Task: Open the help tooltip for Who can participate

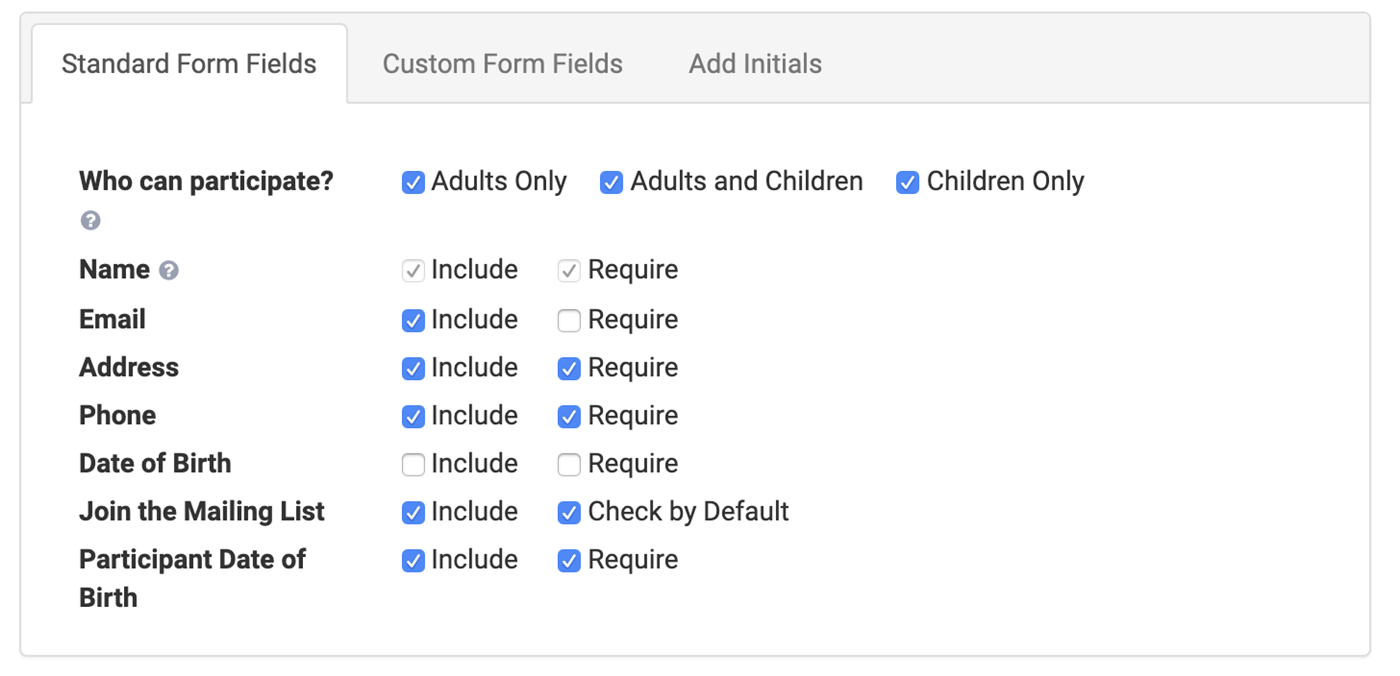Action: pyautogui.click(x=90, y=220)
